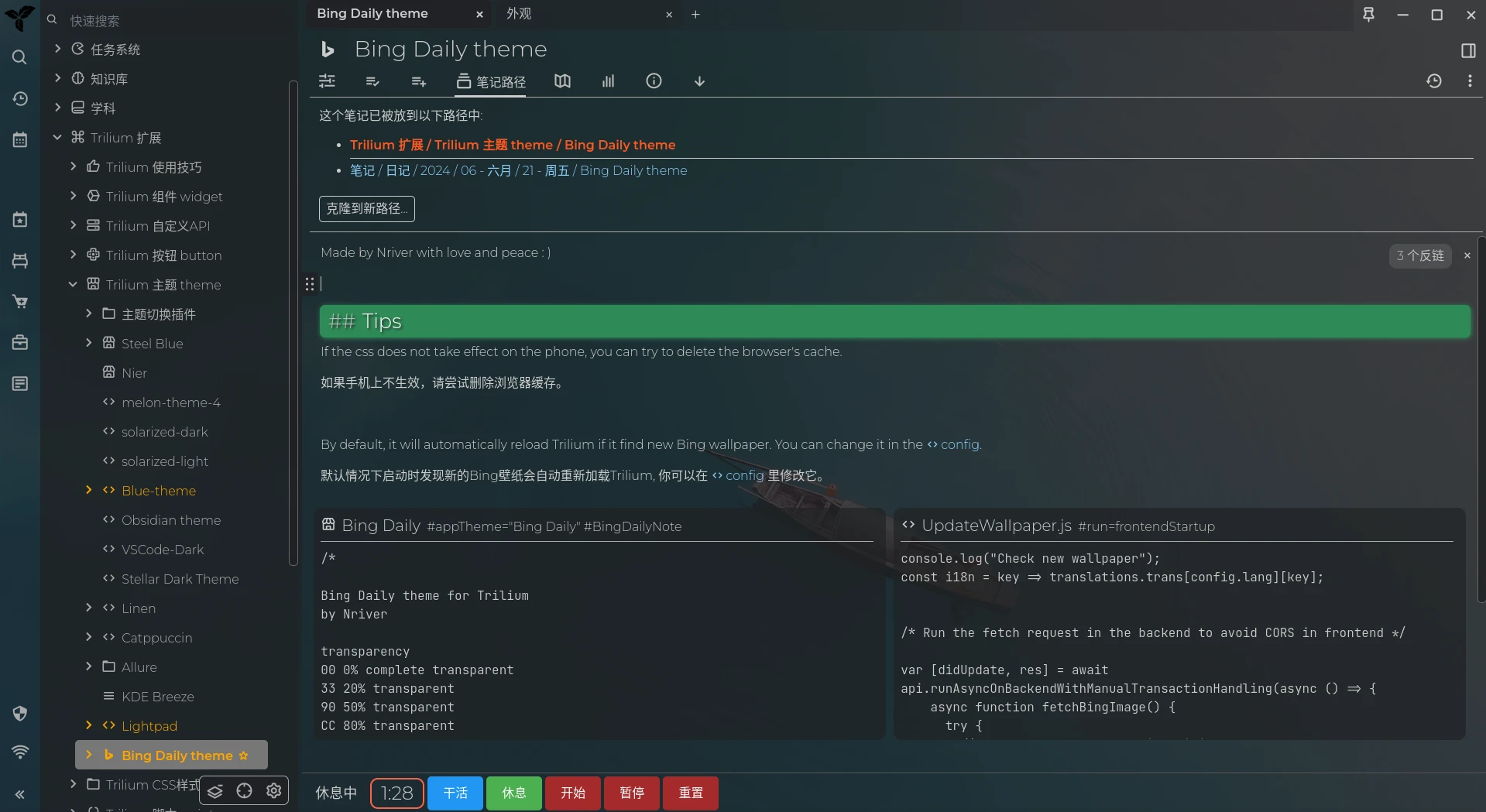Viewport: 1486px width, 812px height.
Task: Open 笔记/日记 path link
Action: 518,170
